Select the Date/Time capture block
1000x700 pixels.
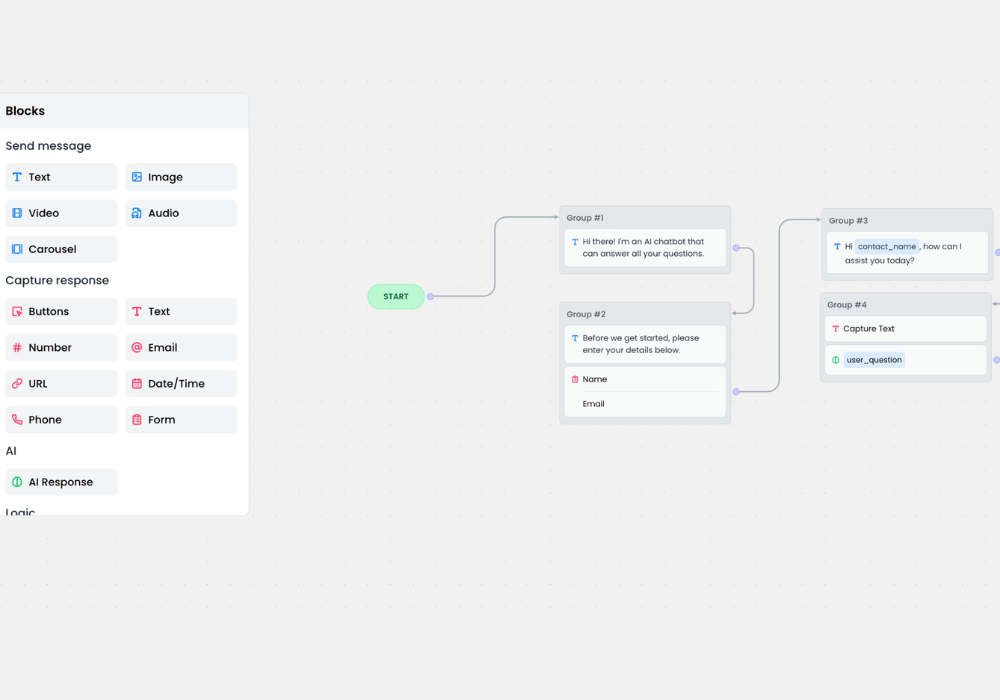pos(180,383)
